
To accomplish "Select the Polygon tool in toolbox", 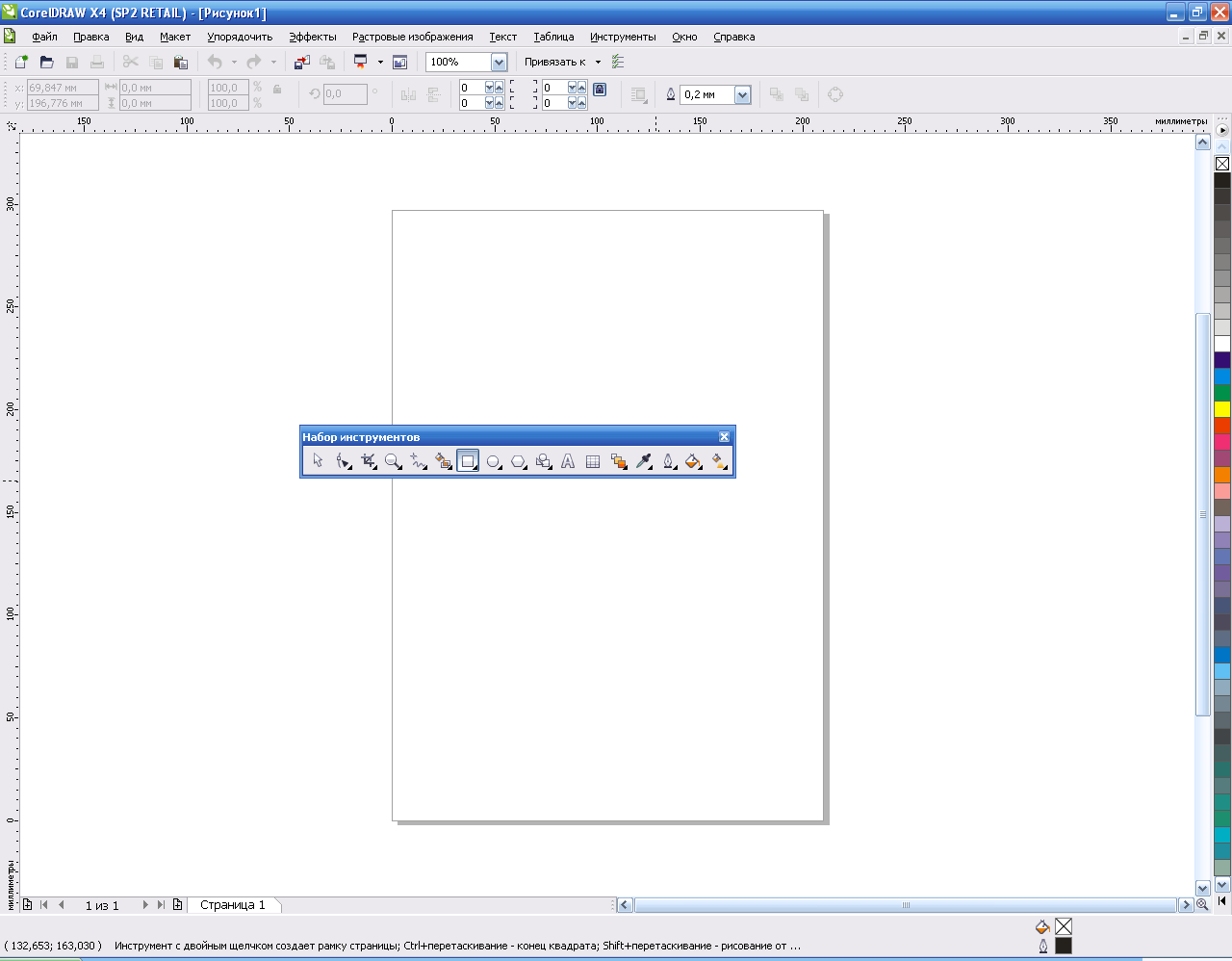I will (x=519, y=461).
